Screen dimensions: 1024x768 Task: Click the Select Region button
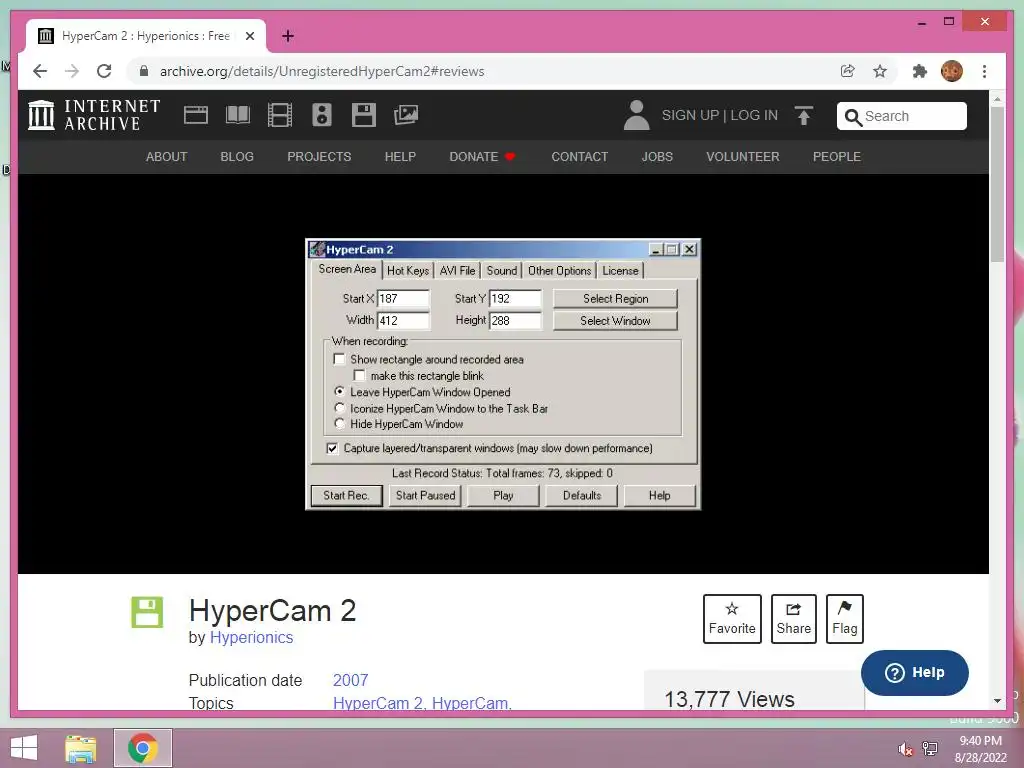tap(615, 298)
